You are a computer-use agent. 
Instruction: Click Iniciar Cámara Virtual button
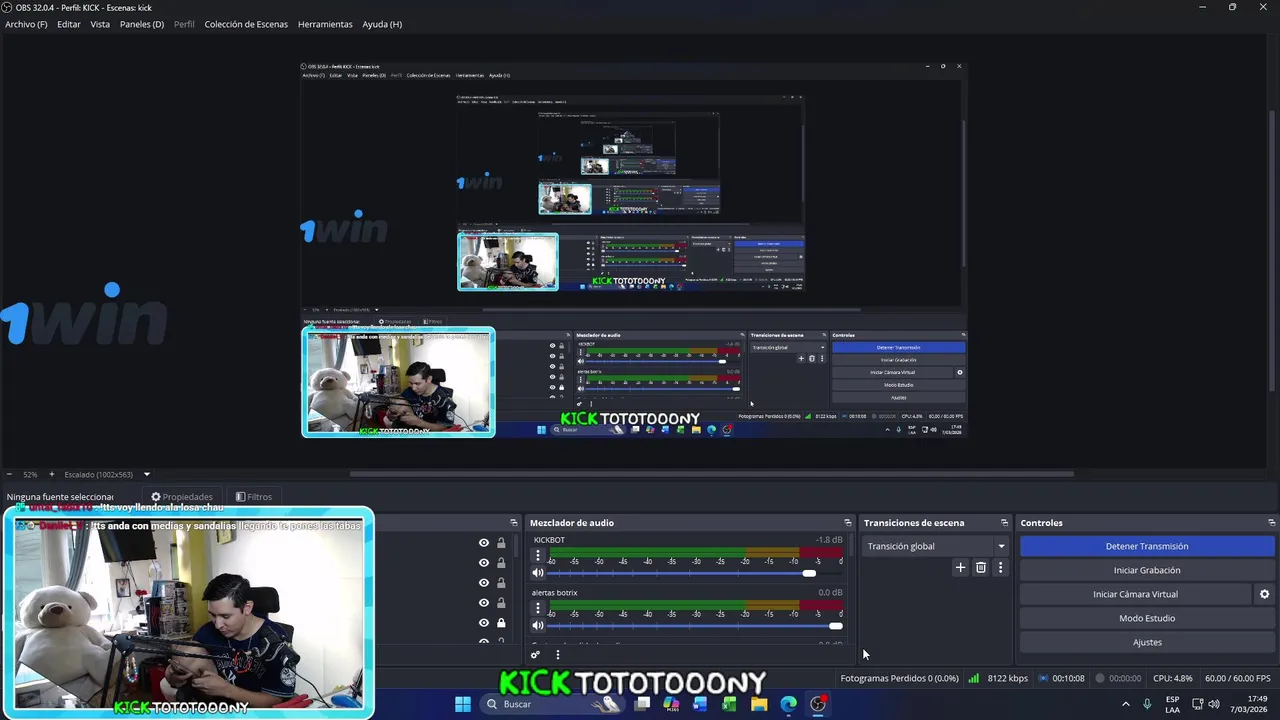click(x=1135, y=594)
